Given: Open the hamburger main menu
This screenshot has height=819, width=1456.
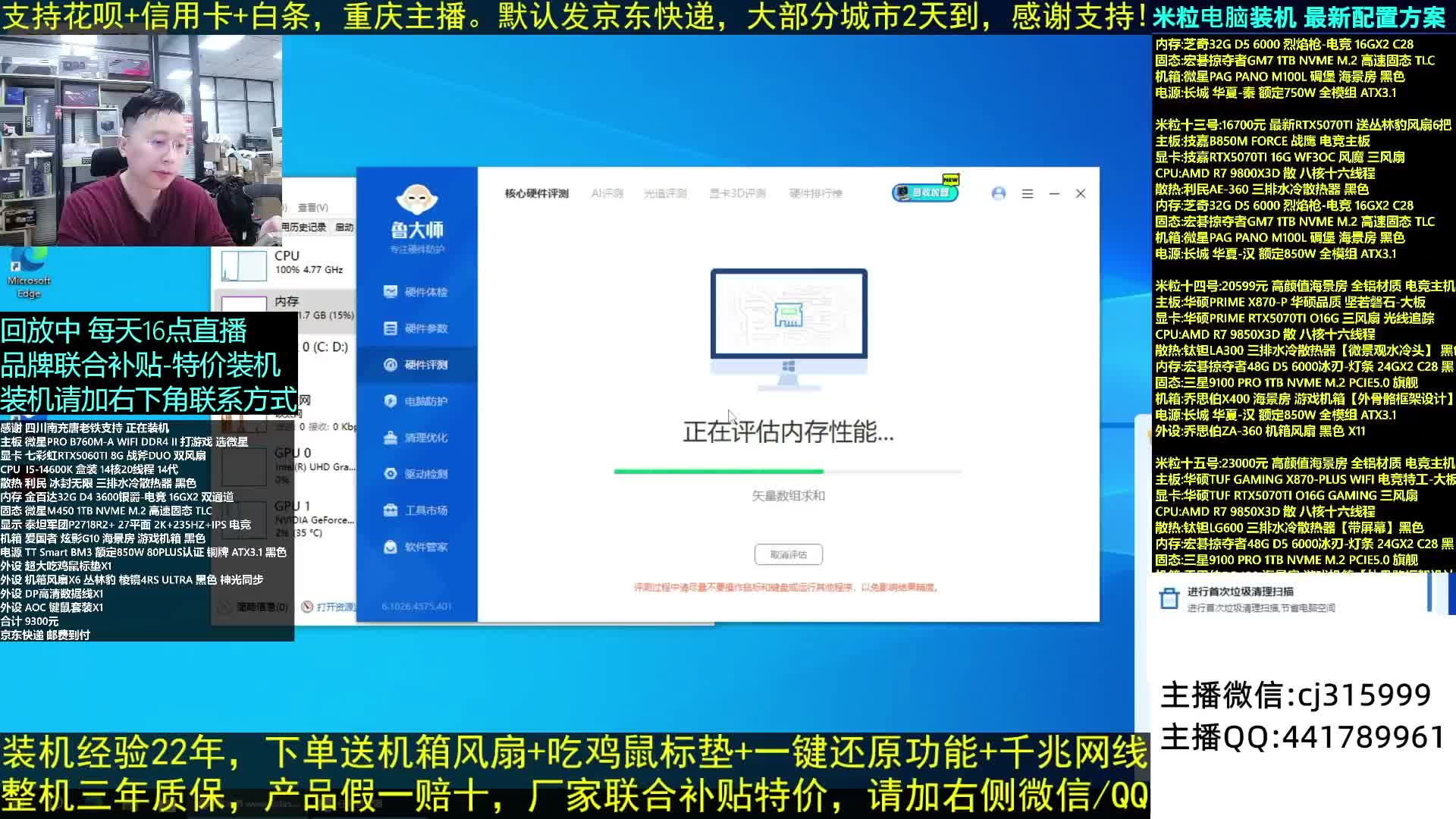Looking at the screenshot, I should tap(1028, 194).
